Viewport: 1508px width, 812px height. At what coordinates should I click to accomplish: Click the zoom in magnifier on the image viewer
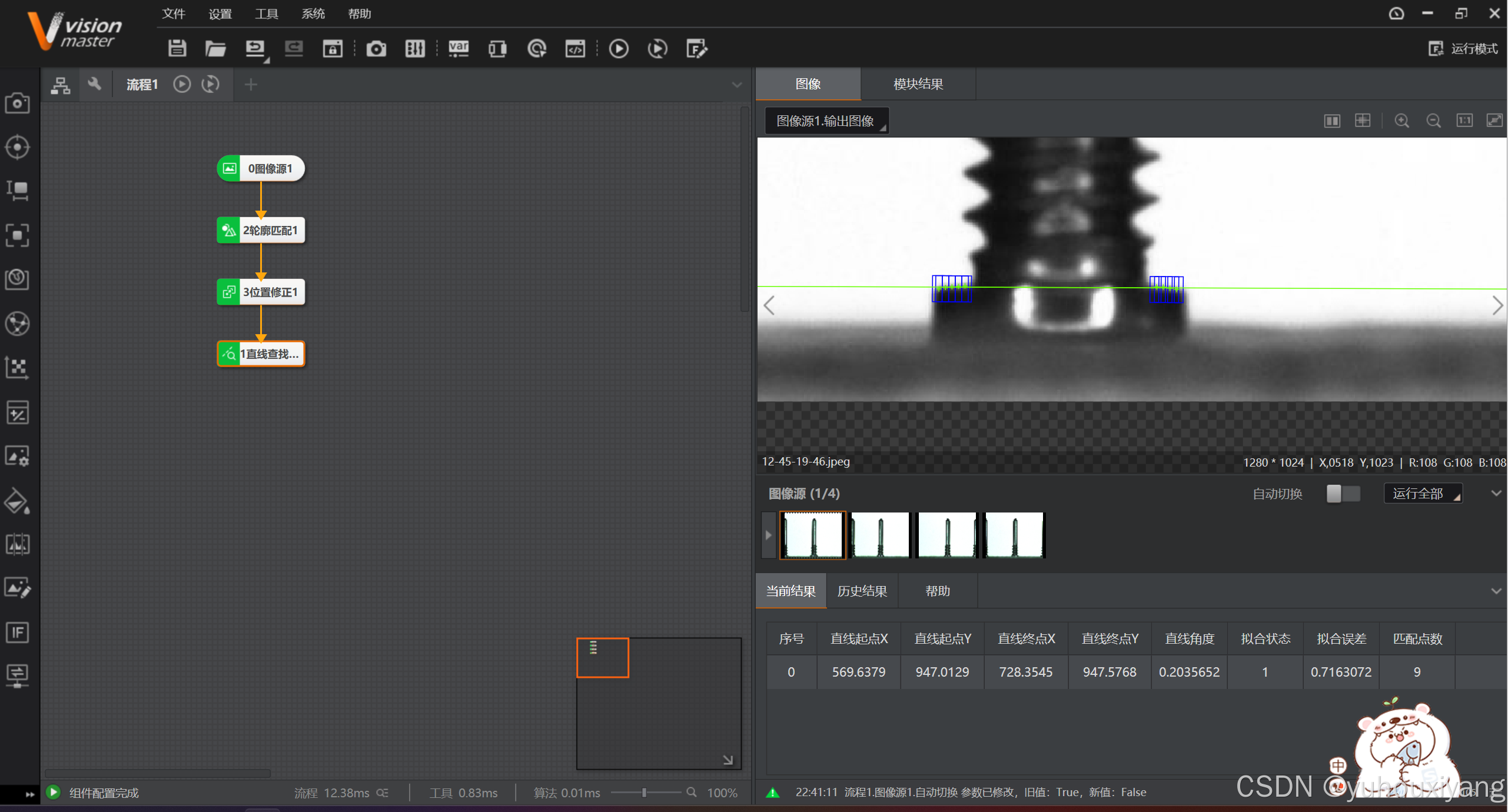coord(1402,121)
